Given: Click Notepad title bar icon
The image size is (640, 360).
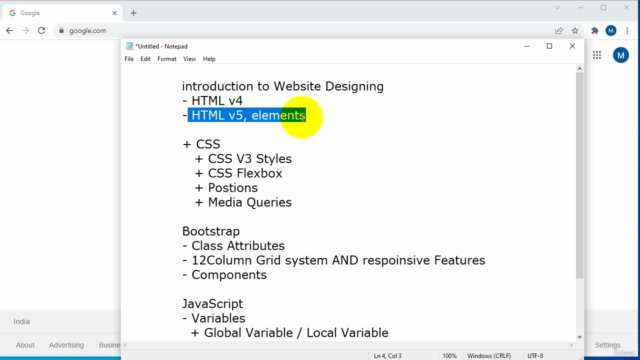Looking at the screenshot, I should (129, 46).
